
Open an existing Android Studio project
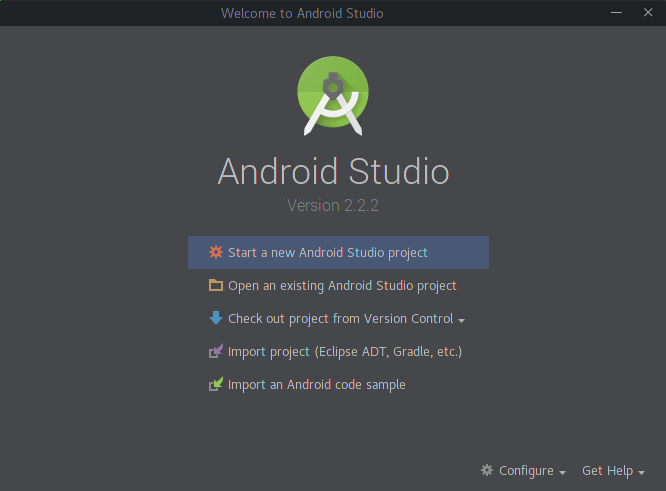338,285
